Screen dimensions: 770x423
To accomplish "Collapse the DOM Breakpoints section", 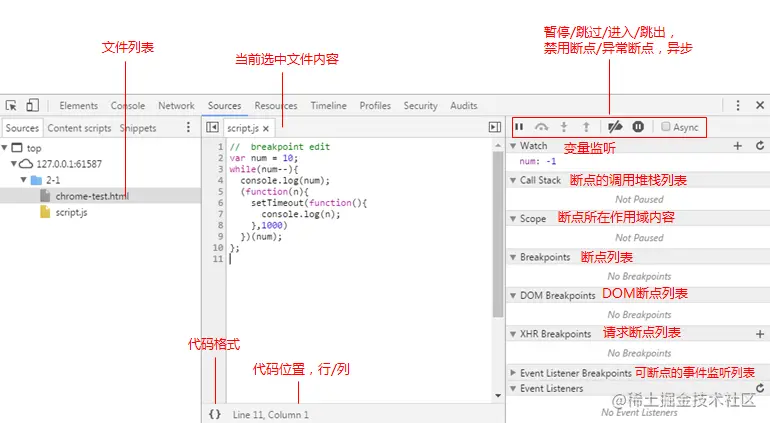I will click(513, 295).
